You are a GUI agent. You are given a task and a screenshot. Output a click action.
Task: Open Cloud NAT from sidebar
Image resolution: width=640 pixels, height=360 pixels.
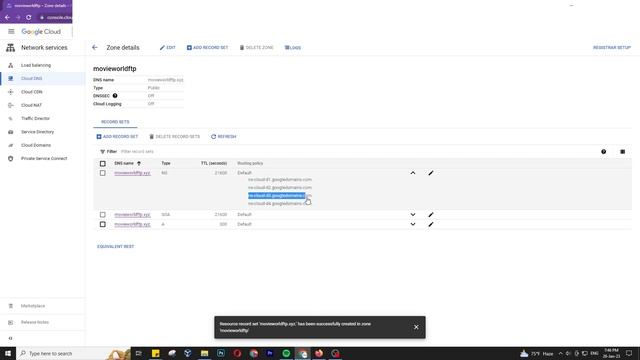(x=31, y=105)
